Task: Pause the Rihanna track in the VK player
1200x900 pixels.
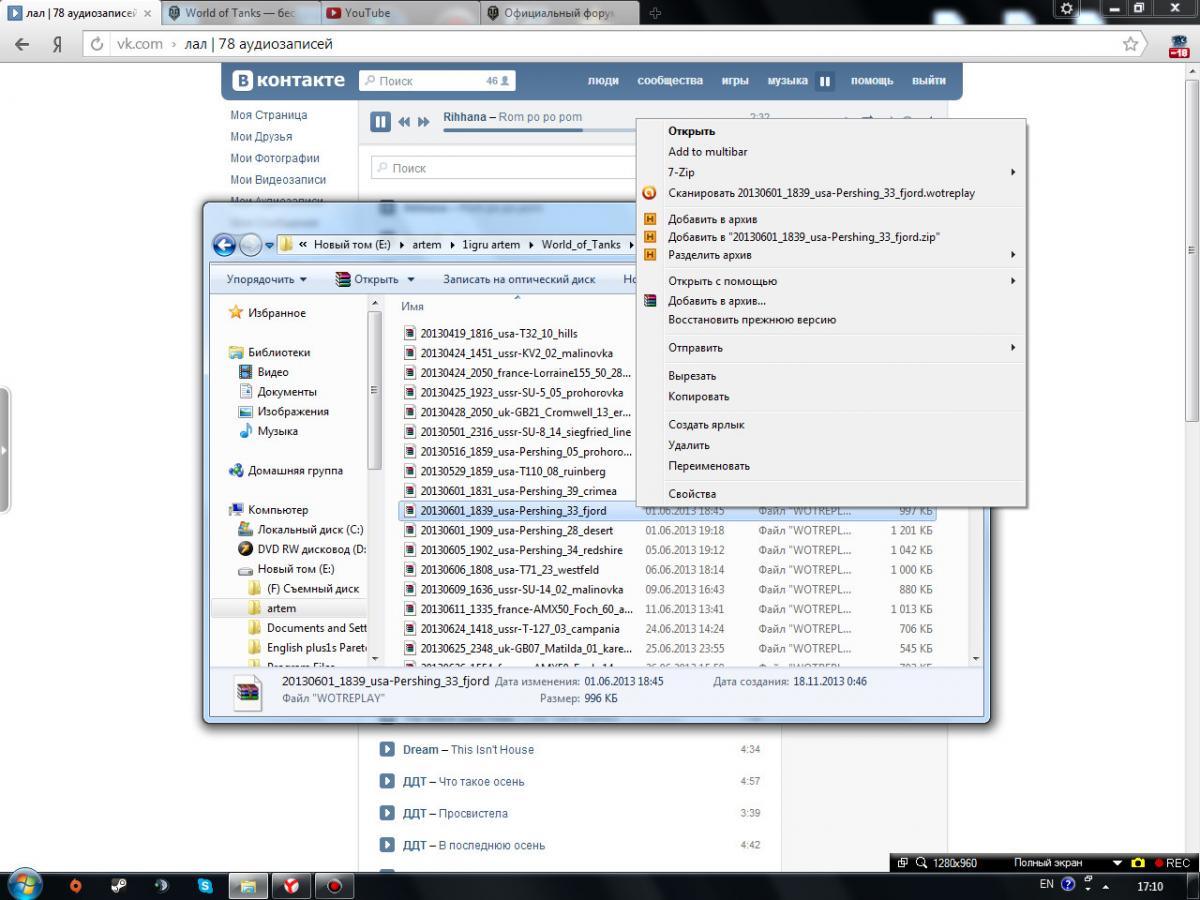Action: click(380, 122)
